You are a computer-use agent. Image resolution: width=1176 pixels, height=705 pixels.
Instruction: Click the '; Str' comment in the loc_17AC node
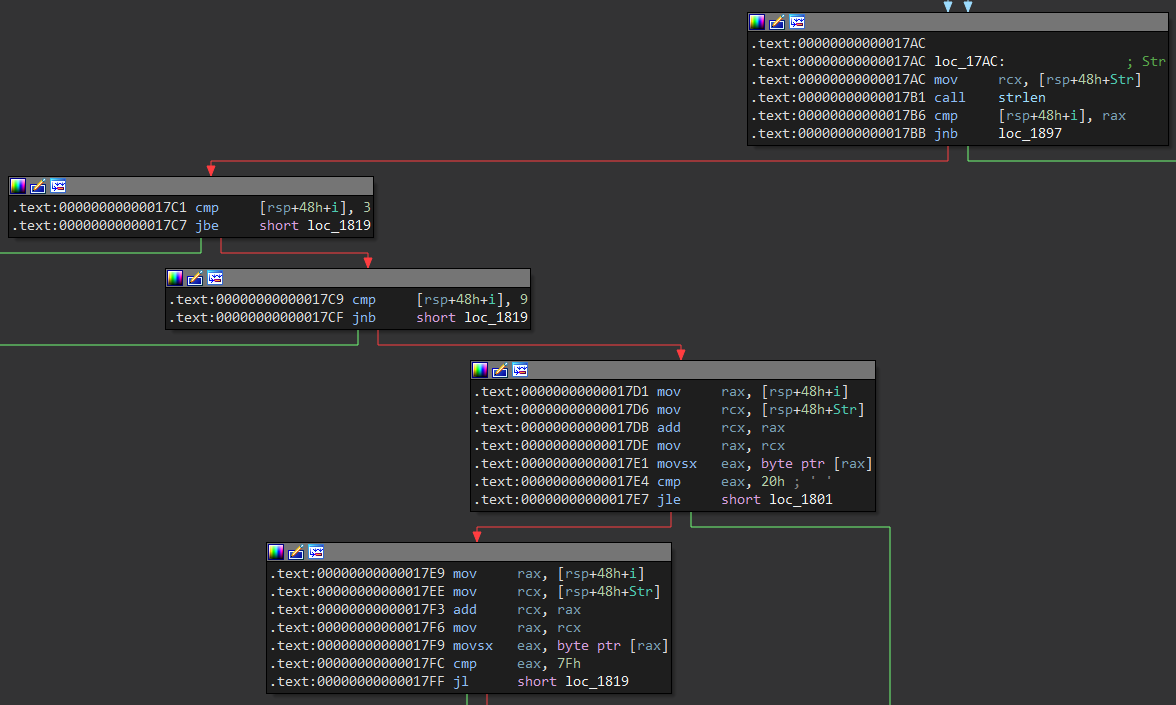pos(1146,62)
